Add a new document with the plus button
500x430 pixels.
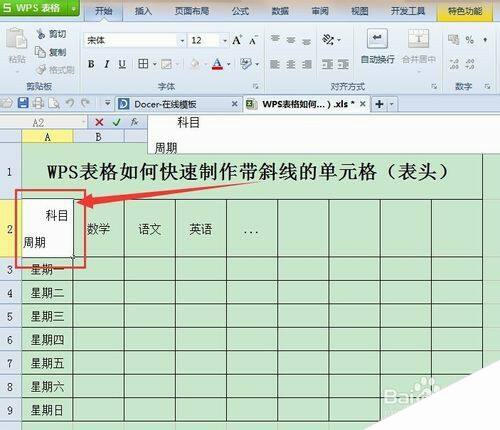click(x=379, y=104)
